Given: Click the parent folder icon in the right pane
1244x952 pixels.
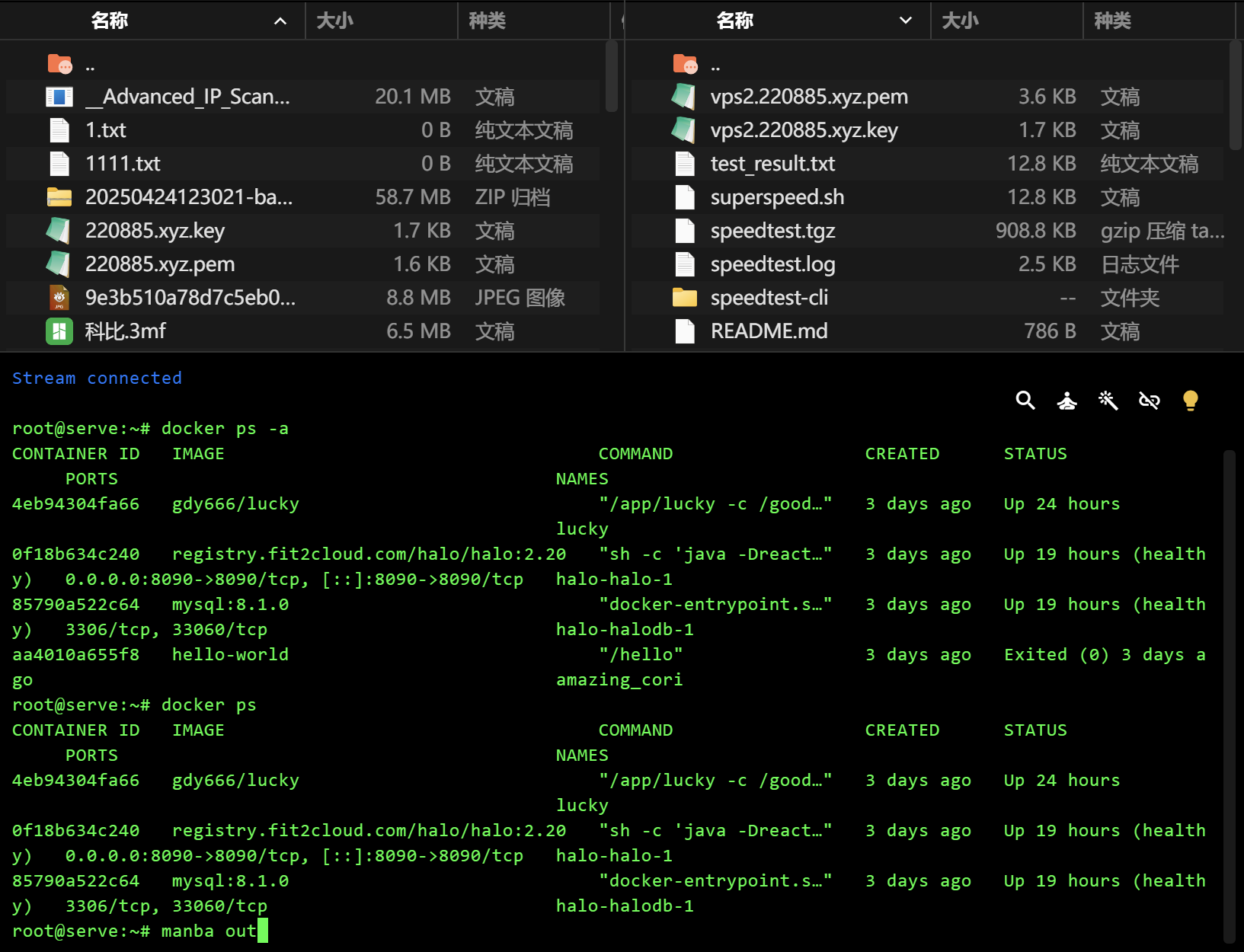Looking at the screenshot, I should (x=685, y=64).
